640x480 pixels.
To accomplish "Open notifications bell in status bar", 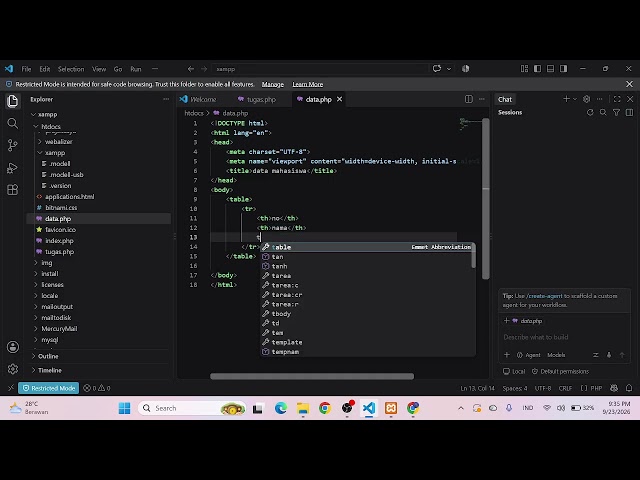I will [629, 388].
